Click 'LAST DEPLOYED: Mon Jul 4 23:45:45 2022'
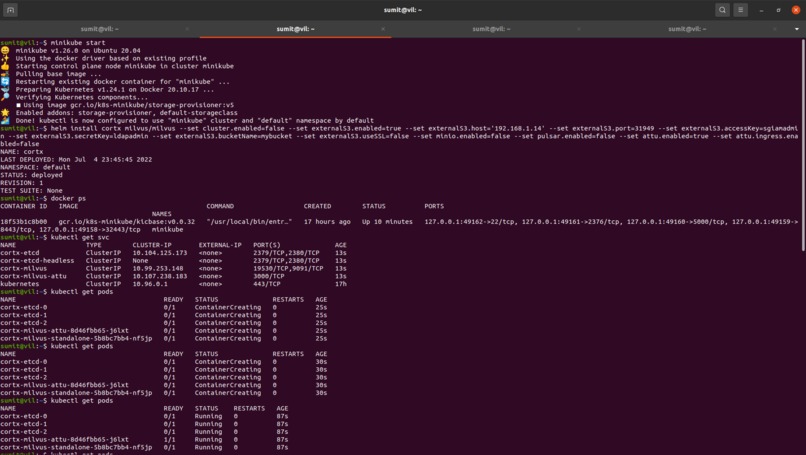Image resolution: width=806 pixels, height=455 pixels. click(x=76, y=159)
